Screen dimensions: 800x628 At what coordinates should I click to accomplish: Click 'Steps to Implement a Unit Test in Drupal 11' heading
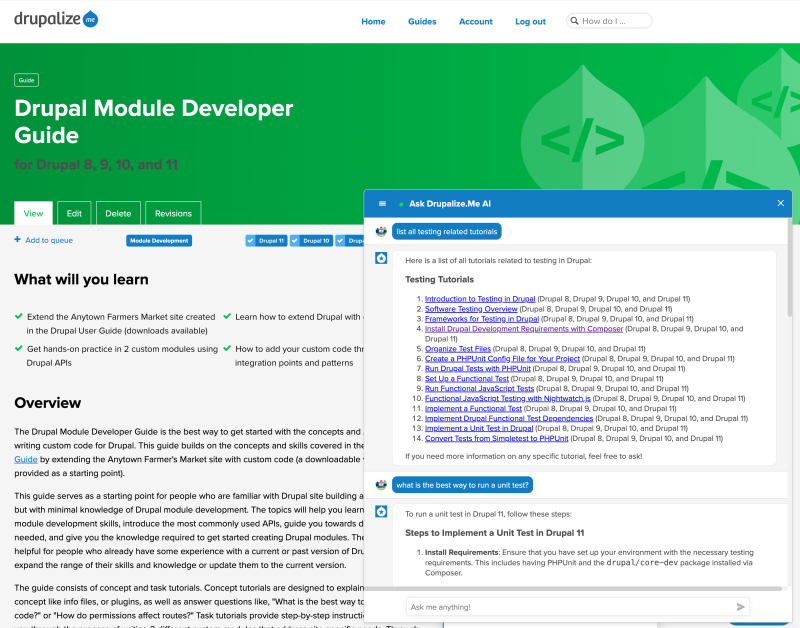(494, 533)
